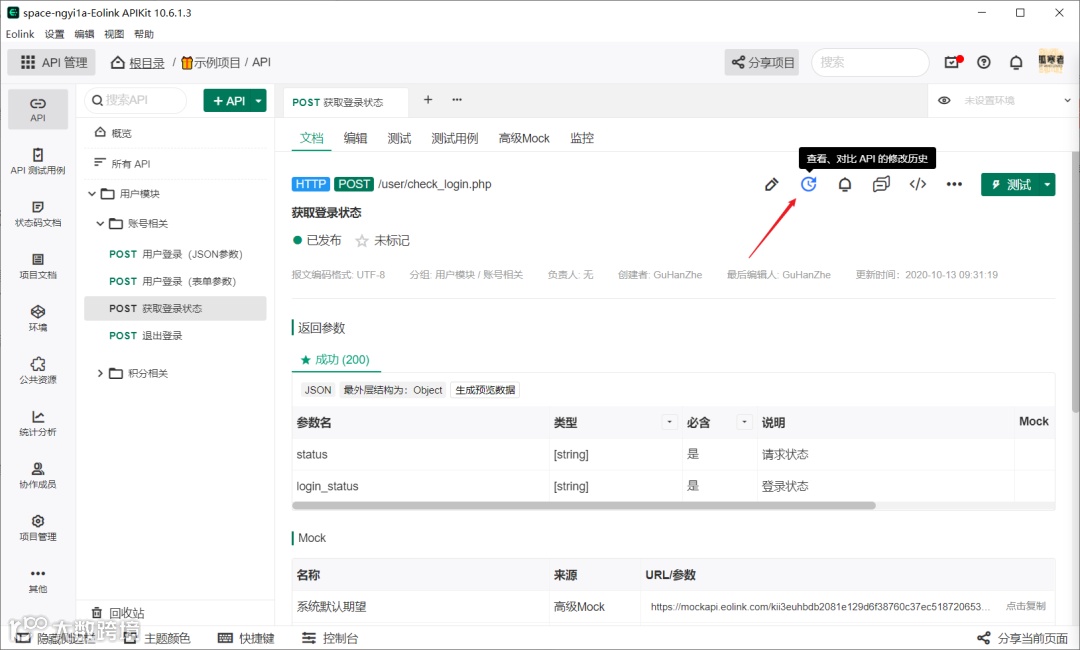Click the top 搜索 input field

[871, 63]
